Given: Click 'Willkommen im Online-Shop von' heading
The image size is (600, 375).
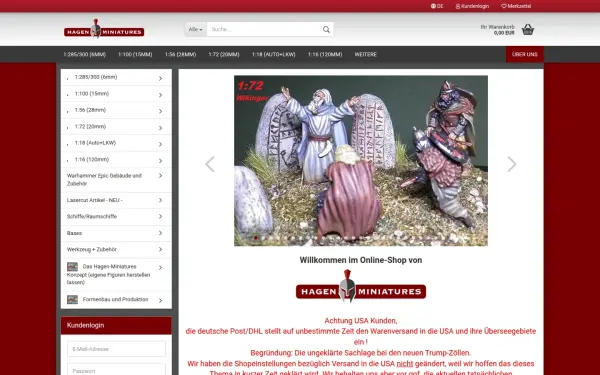Looking at the screenshot, I should [361, 260].
